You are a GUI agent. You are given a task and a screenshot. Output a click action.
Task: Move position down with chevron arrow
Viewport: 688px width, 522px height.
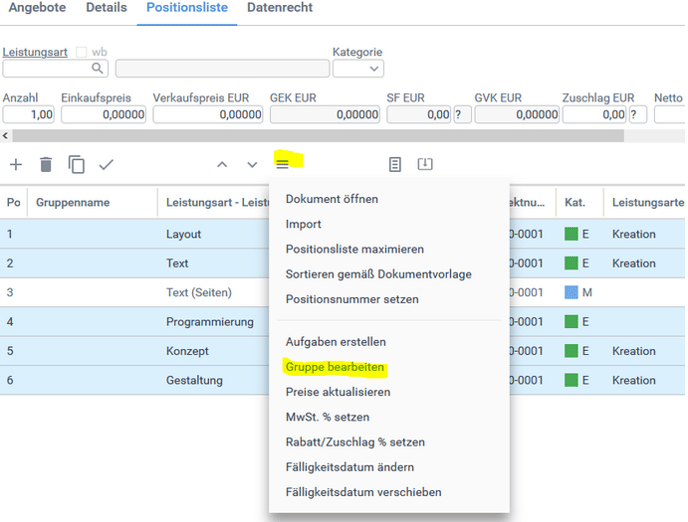(x=252, y=165)
